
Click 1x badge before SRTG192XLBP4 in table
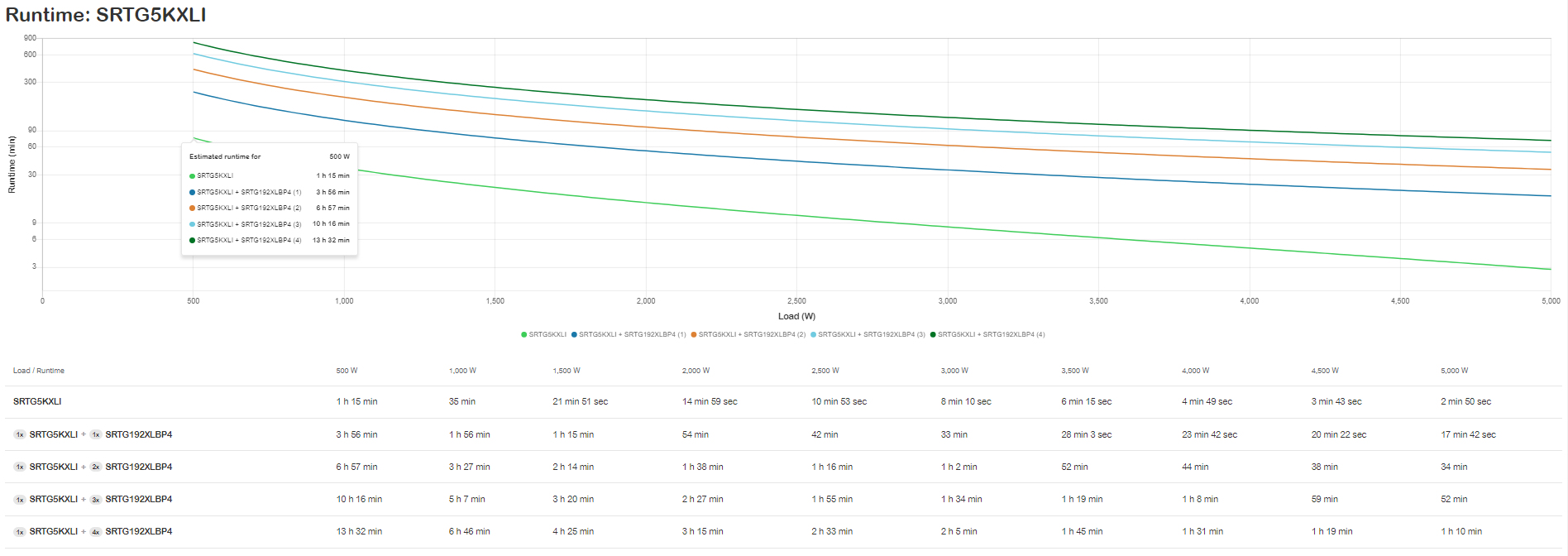[96, 435]
